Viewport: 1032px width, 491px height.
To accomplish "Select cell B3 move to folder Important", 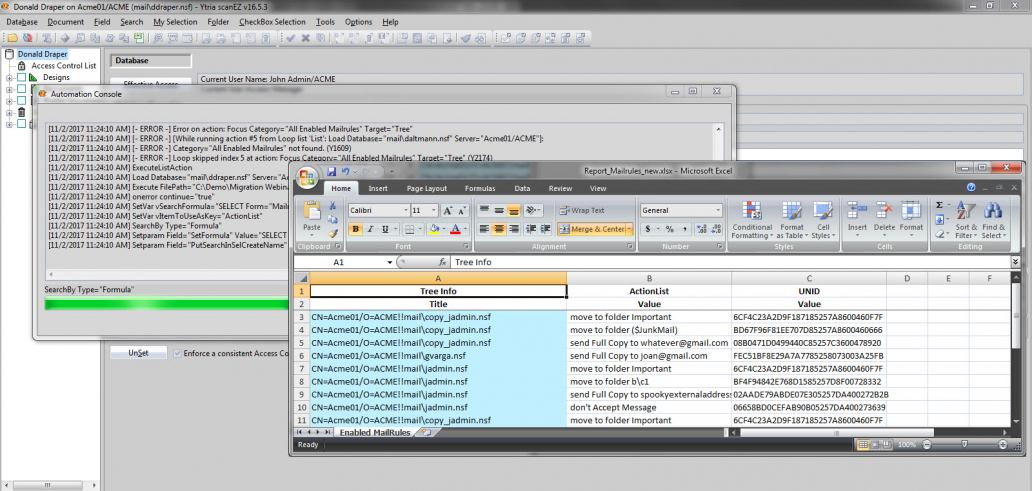I will click(x=649, y=317).
